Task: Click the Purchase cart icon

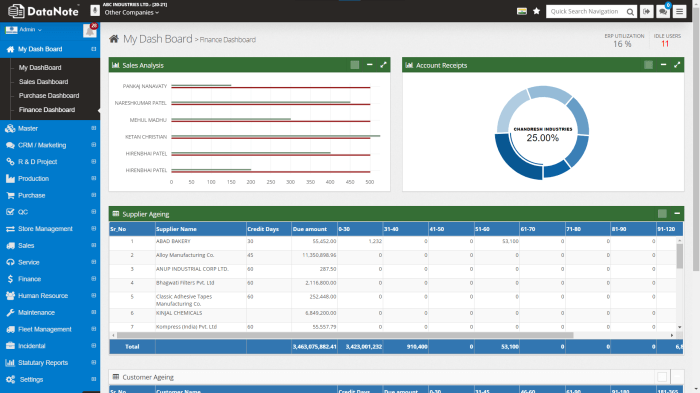Action: [x=10, y=195]
